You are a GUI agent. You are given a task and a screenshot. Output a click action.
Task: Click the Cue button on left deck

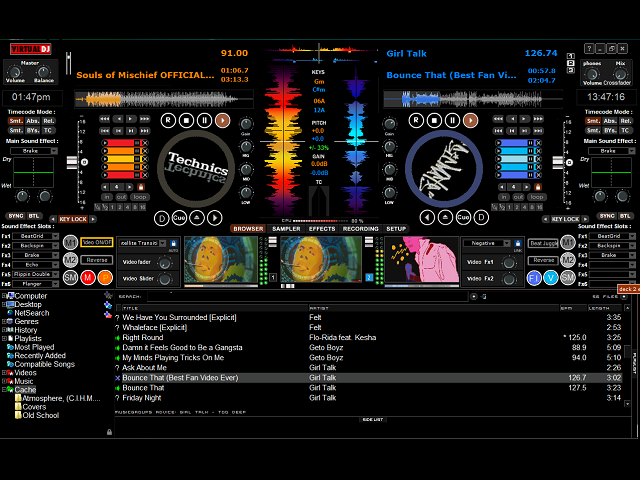point(179,218)
